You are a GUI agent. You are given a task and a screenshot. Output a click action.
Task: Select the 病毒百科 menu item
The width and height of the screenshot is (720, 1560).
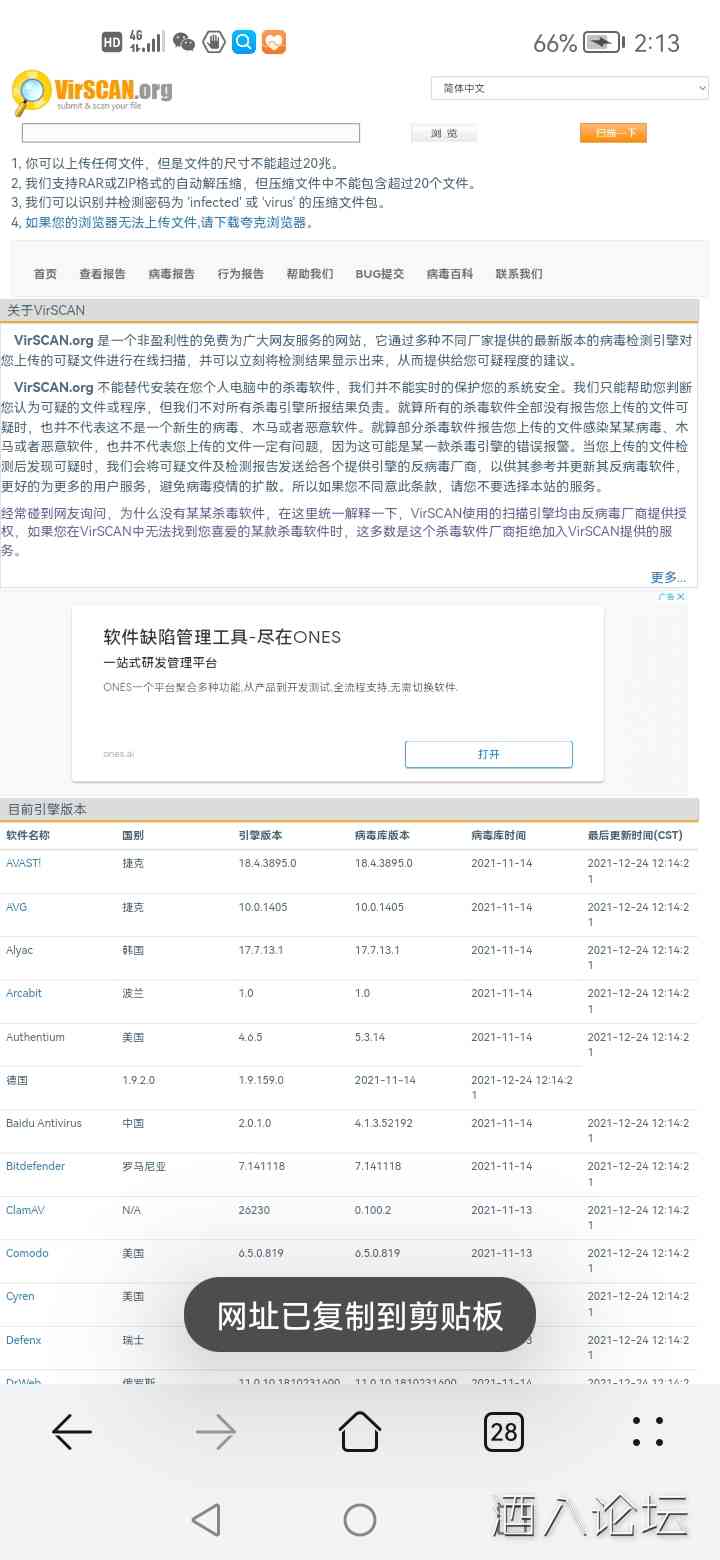pyautogui.click(x=449, y=274)
